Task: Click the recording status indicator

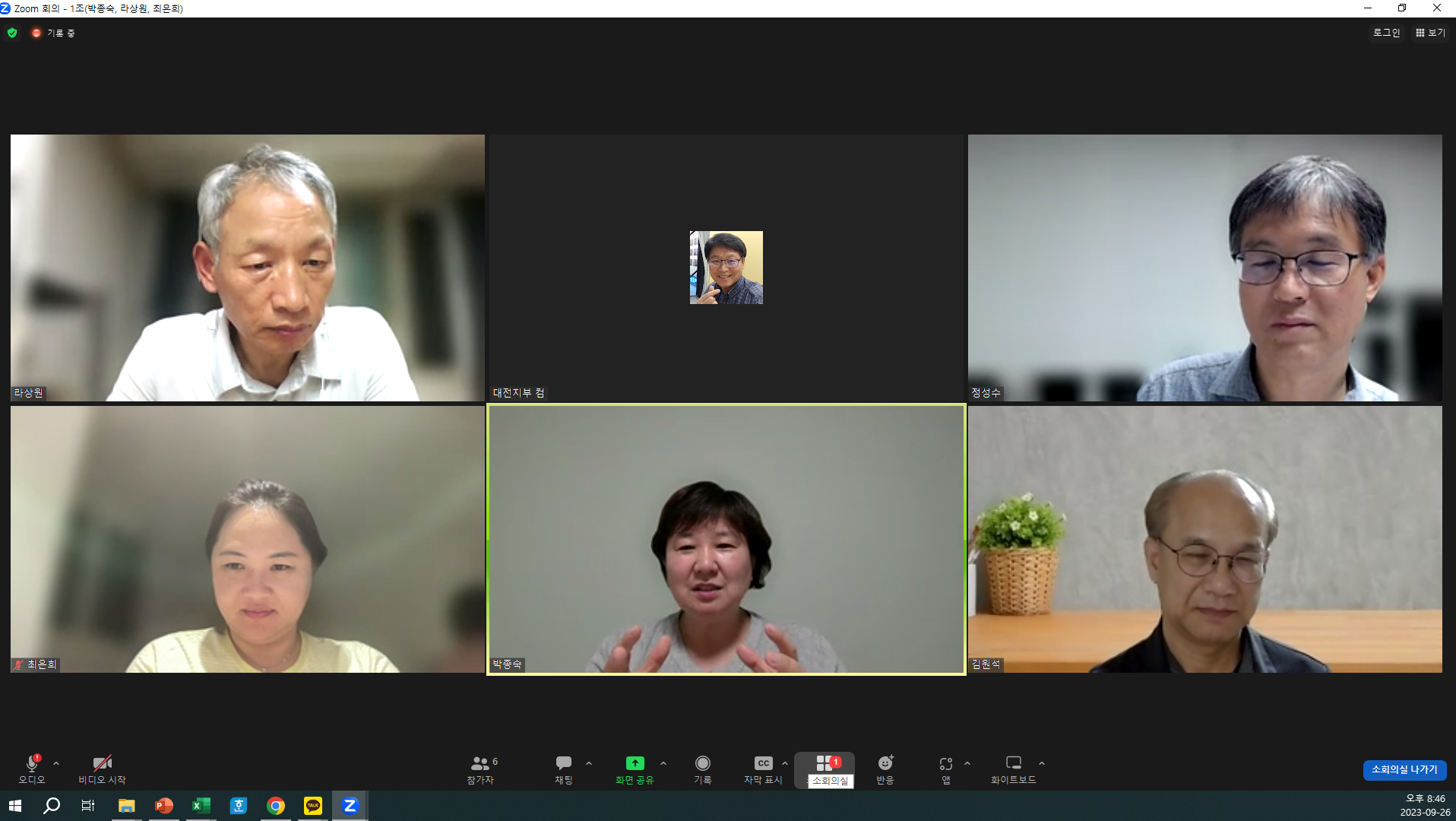Action: pos(53,33)
